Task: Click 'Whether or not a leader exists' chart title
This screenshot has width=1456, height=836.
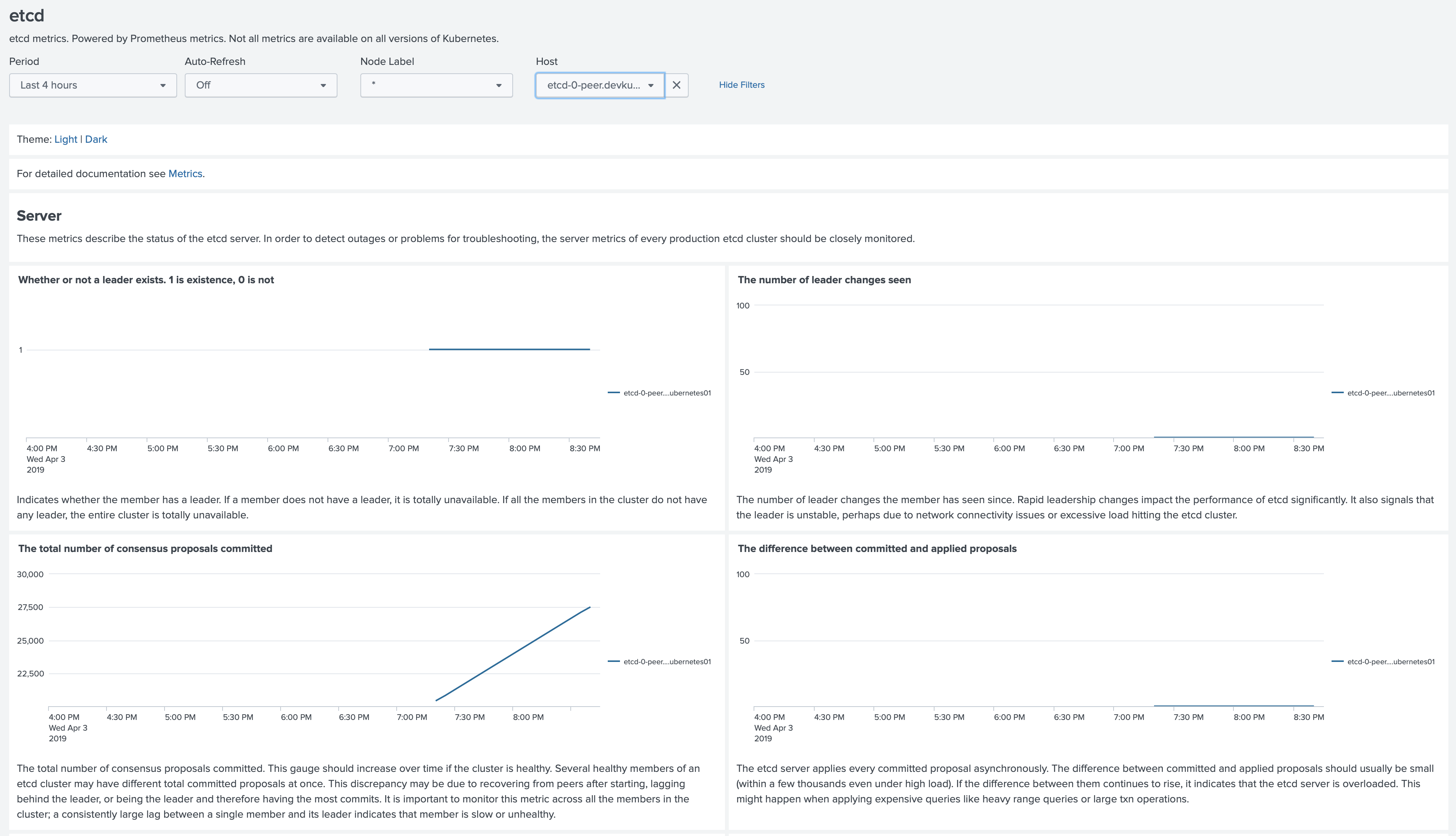Action: (146, 280)
